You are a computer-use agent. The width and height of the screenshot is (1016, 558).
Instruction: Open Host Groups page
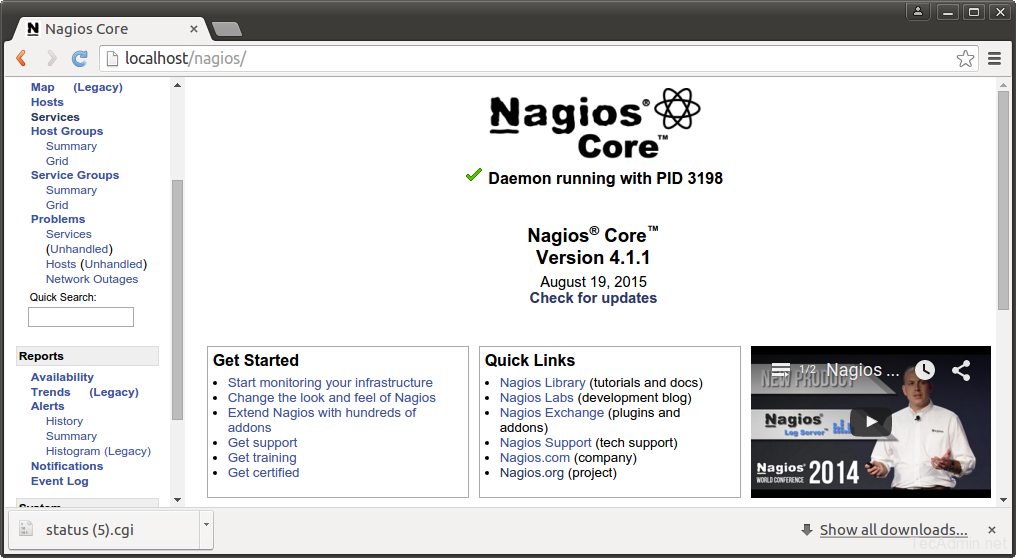tap(67, 131)
